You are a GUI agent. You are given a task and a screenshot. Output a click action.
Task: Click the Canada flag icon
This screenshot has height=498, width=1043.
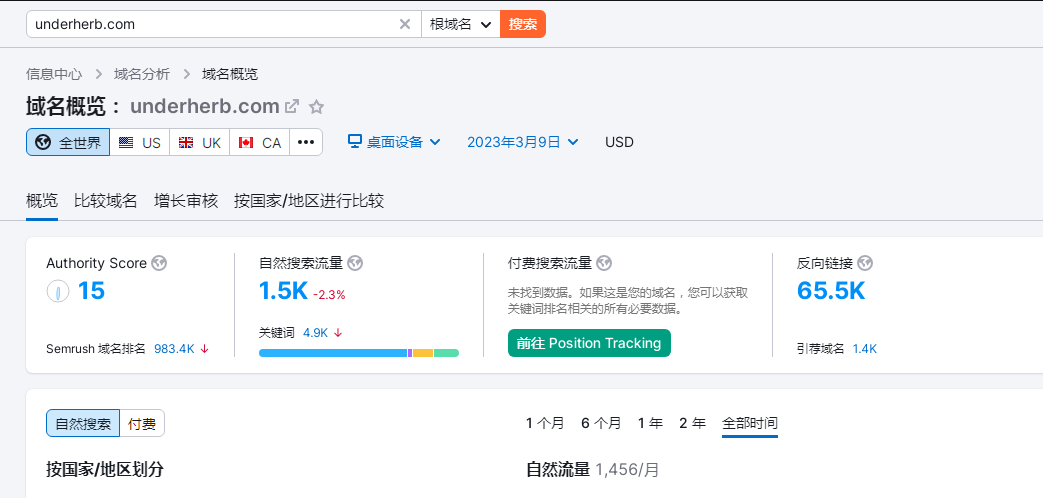coord(246,142)
